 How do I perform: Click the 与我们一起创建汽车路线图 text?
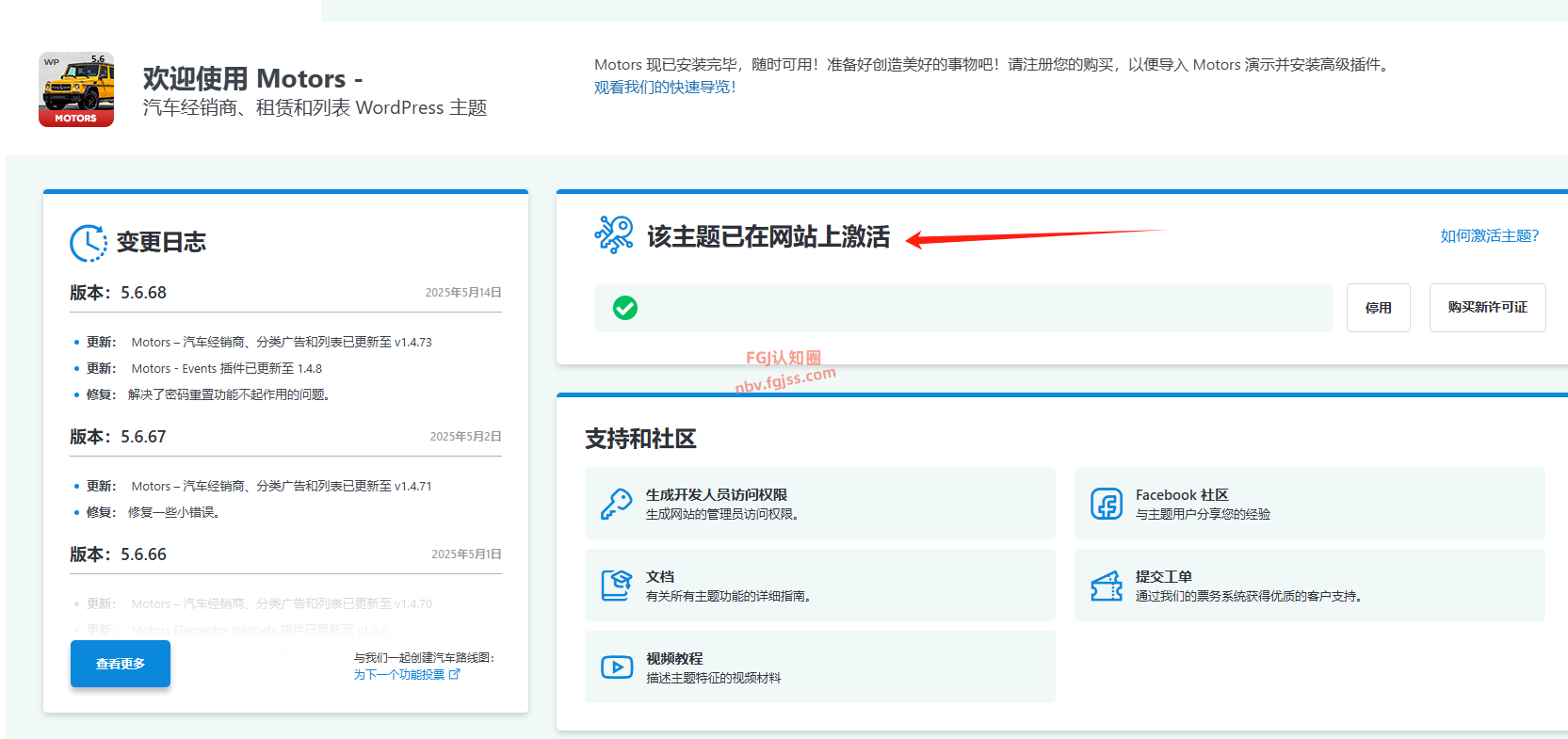[425, 658]
